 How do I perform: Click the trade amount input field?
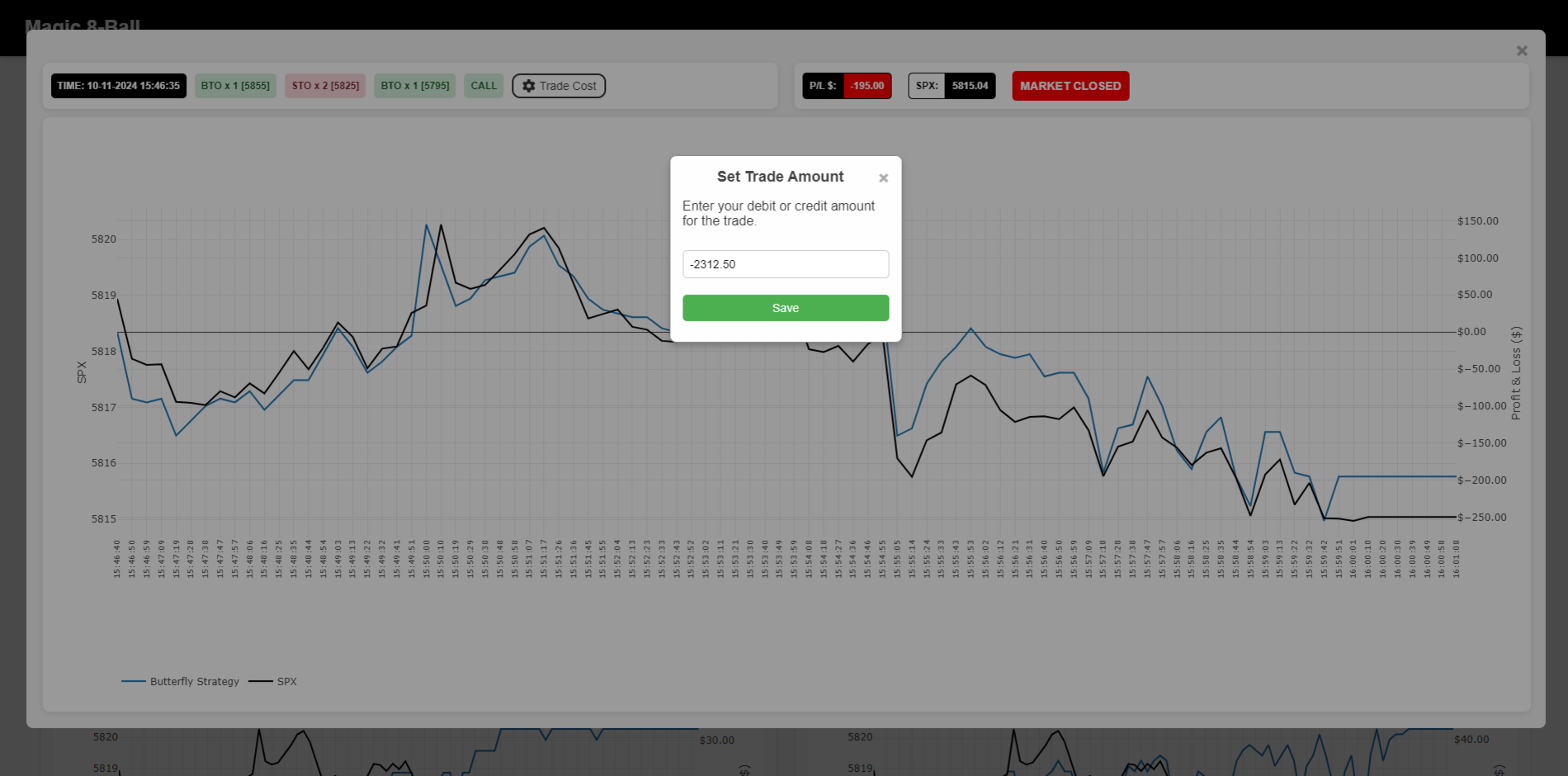(x=785, y=264)
